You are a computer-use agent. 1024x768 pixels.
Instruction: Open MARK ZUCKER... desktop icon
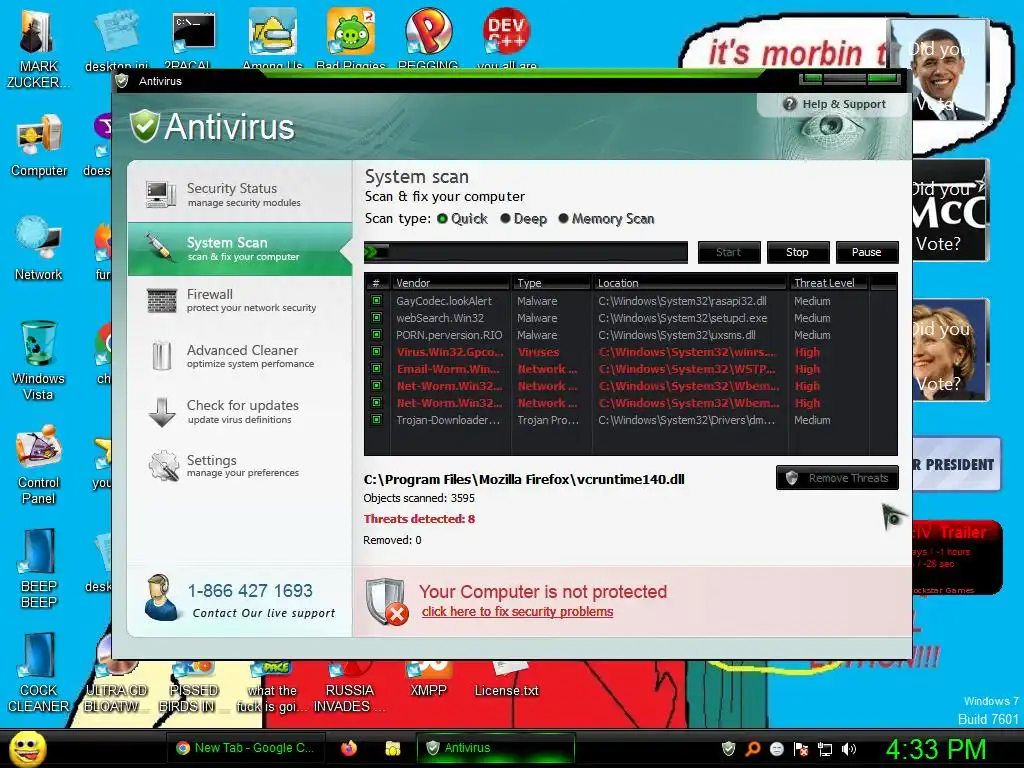pyautogui.click(x=37, y=49)
